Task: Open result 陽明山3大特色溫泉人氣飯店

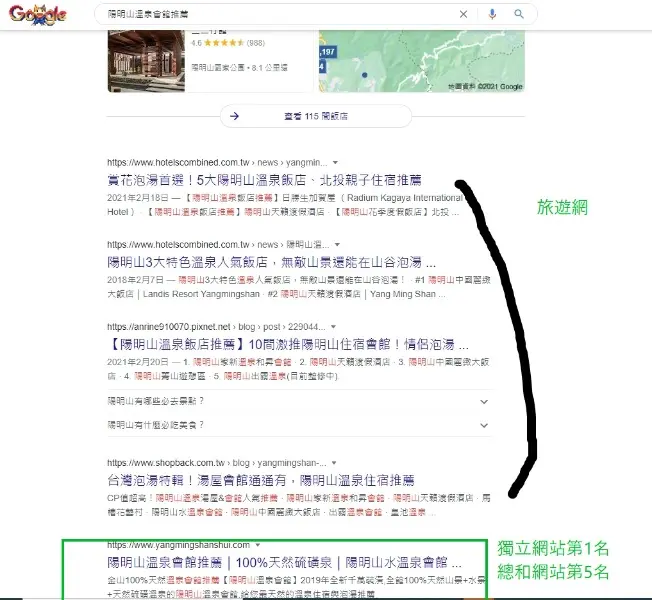Action: pos(271,262)
